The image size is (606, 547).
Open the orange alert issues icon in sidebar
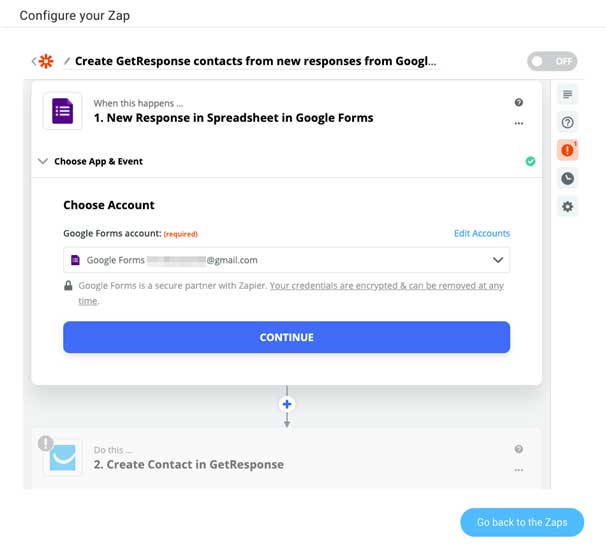coord(567,150)
